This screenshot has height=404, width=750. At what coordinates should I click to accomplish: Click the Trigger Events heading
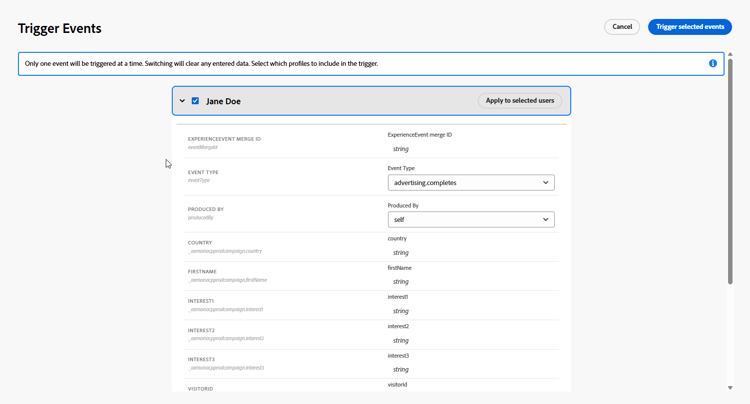click(x=60, y=29)
